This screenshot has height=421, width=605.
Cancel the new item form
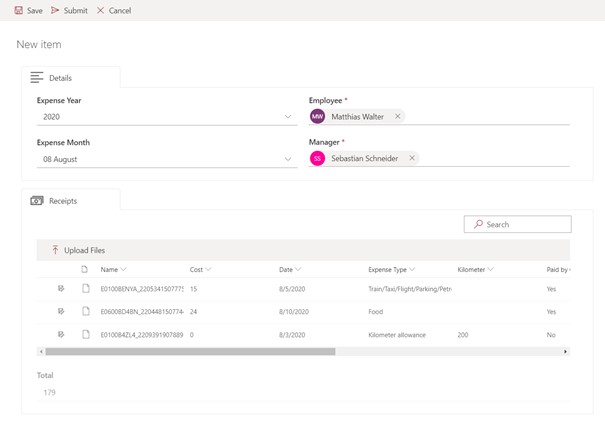click(x=114, y=10)
